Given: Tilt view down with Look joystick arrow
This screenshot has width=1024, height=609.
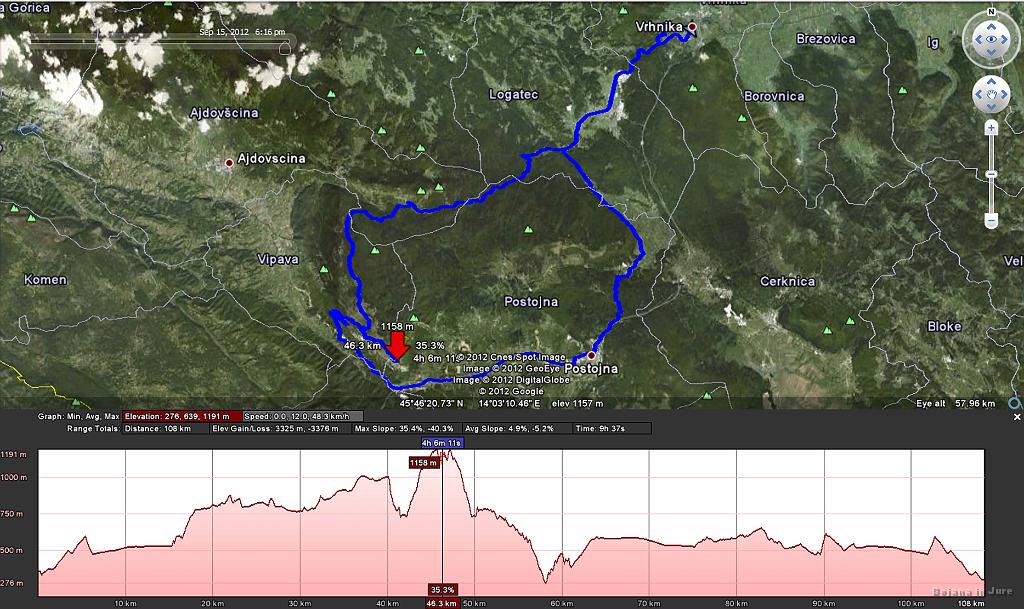Looking at the screenshot, I should click(991, 53).
